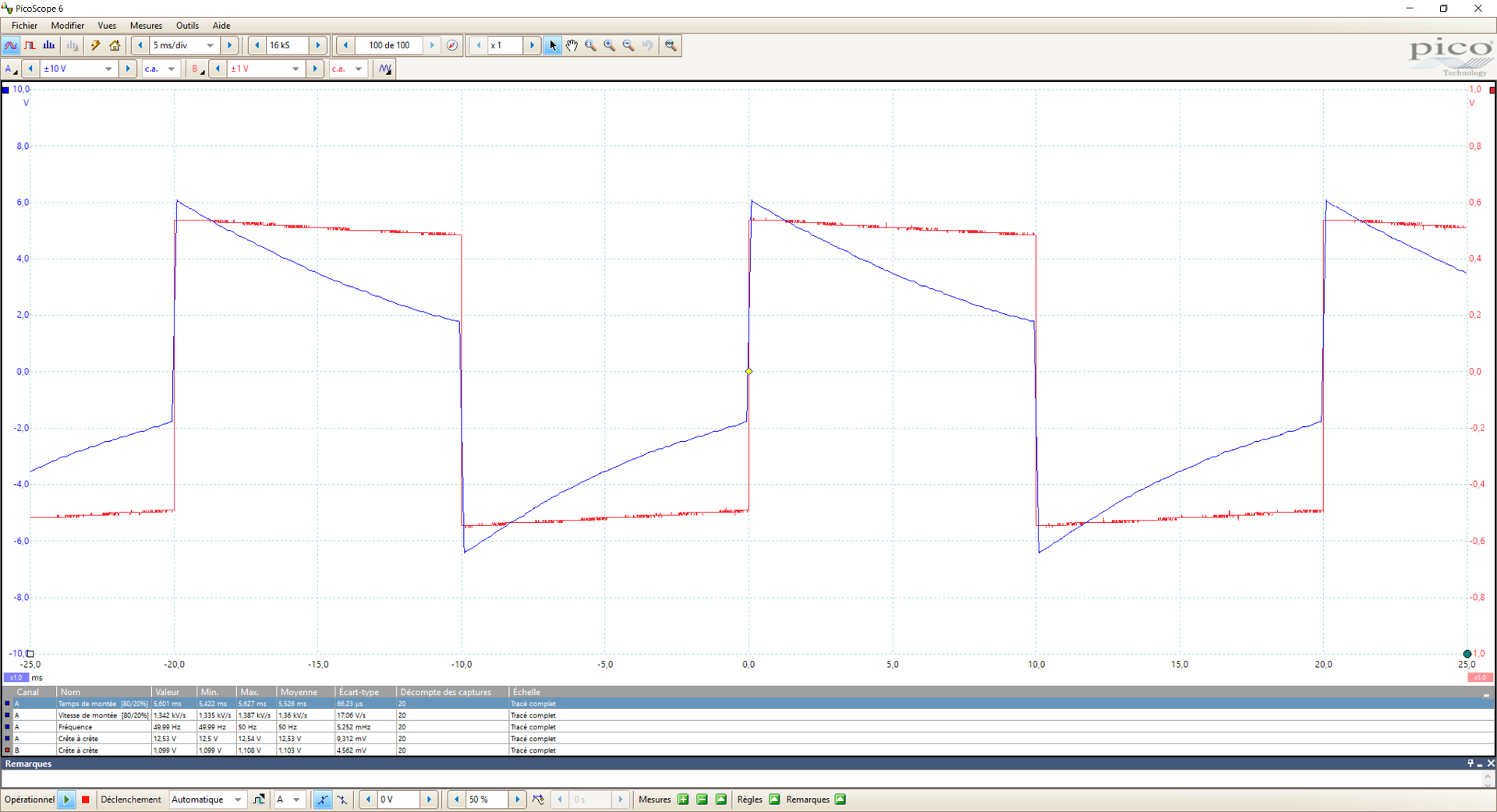Select Temps de montée measurement row

[x=748, y=704]
